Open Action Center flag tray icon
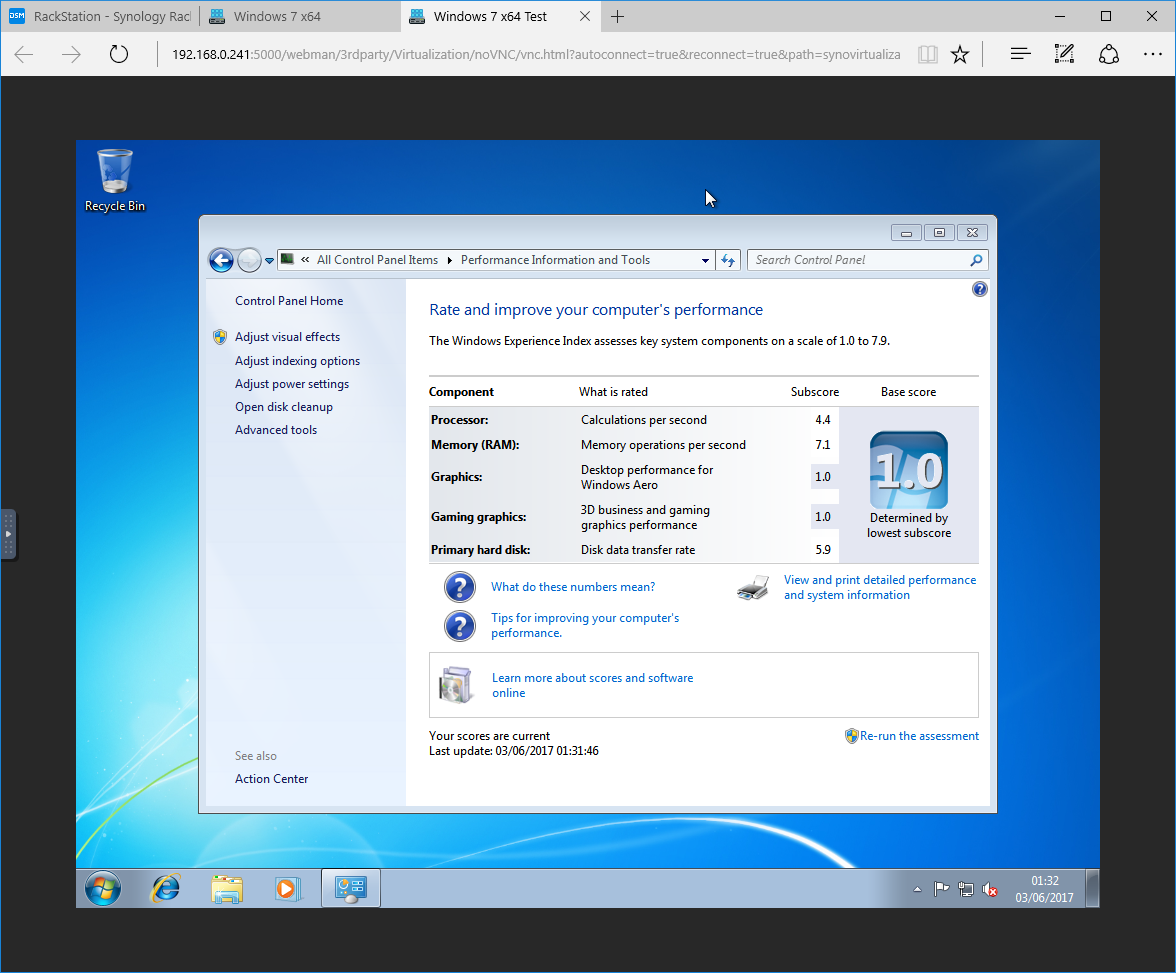Screen dimensions: 1176x973 [x=941, y=890]
